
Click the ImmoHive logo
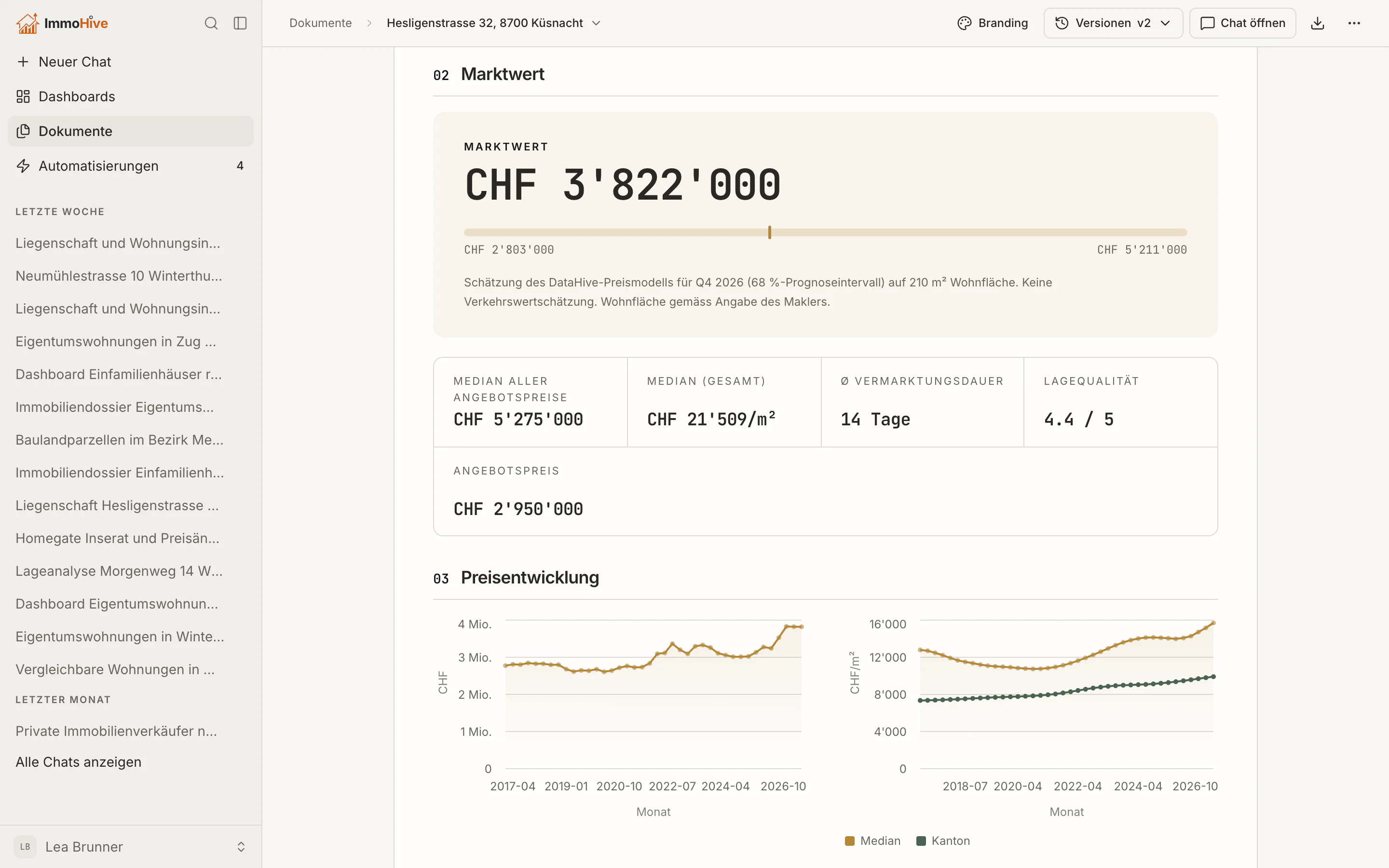click(x=62, y=23)
